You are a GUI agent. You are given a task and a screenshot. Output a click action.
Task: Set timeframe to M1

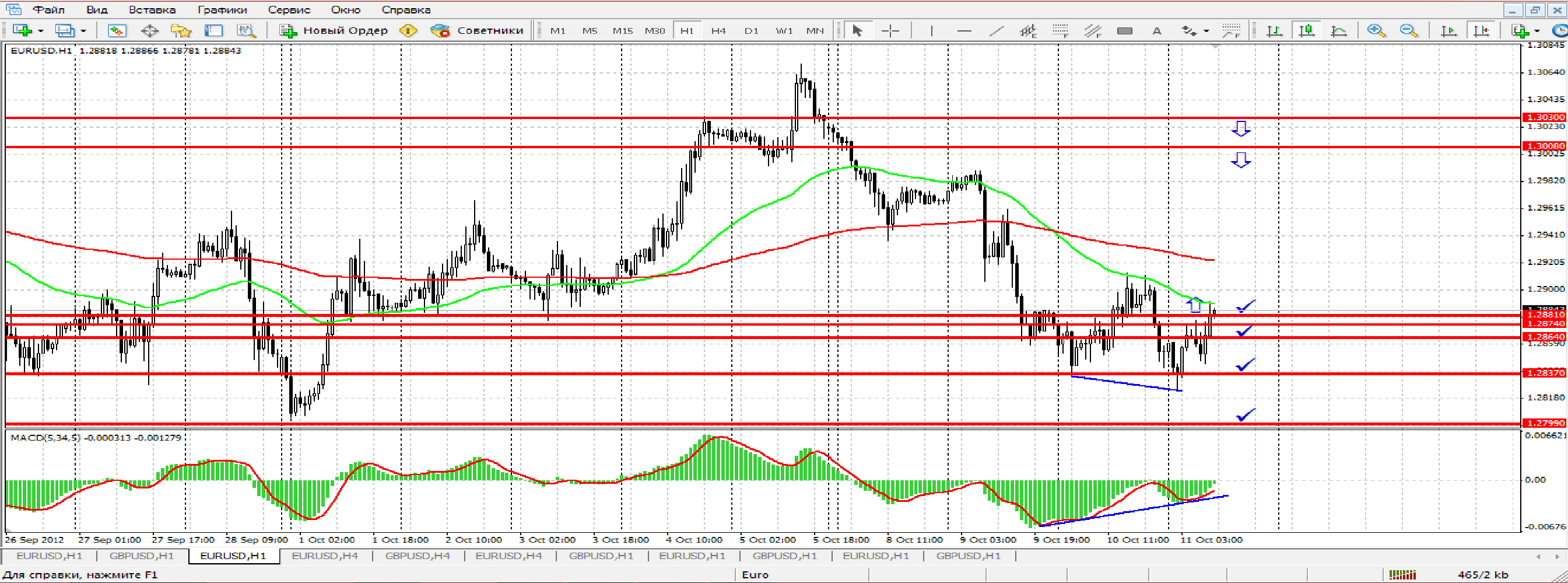pos(557,30)
